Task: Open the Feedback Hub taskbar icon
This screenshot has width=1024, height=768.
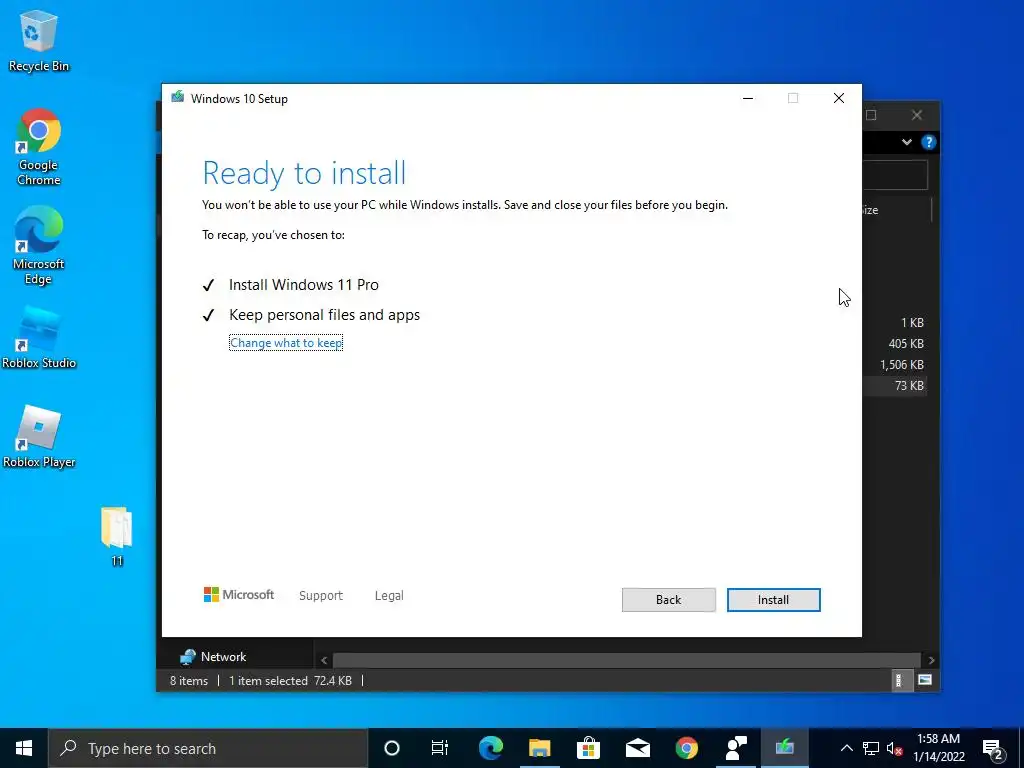Action: 736,748
